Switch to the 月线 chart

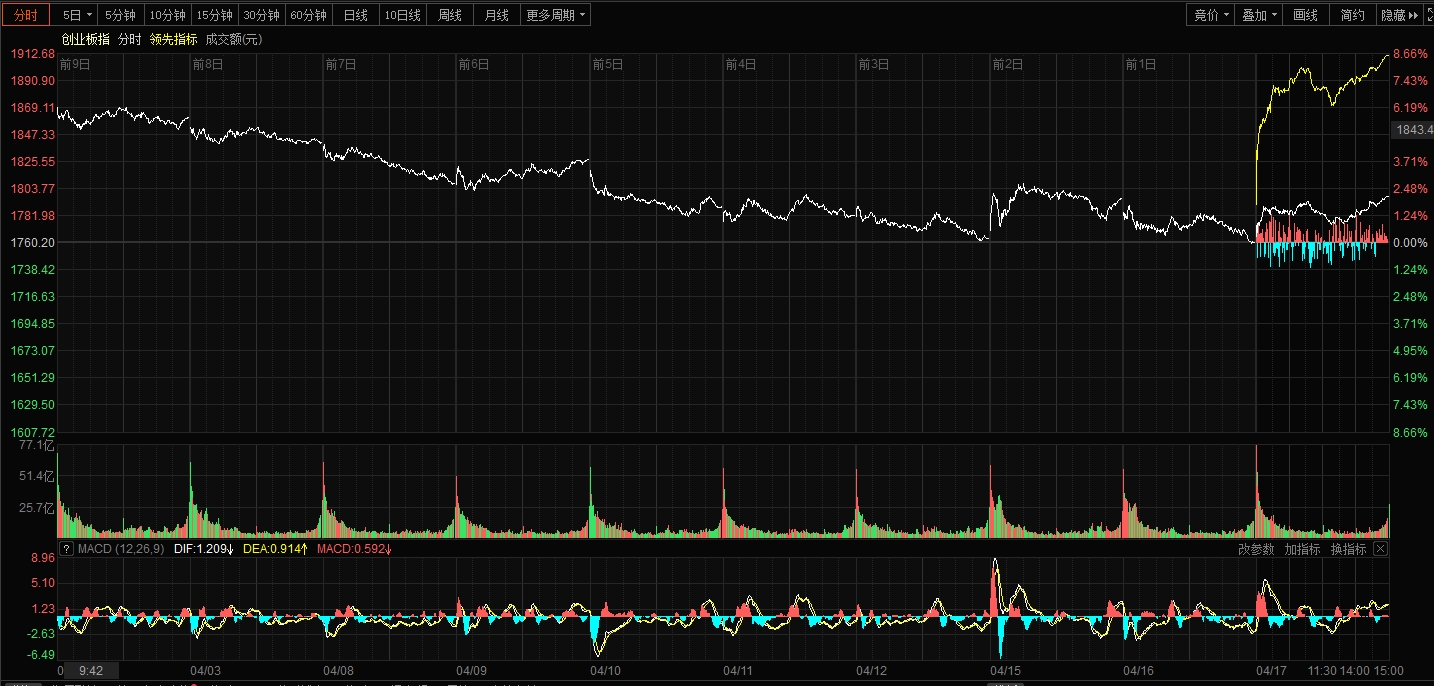[x=496, y=15]
